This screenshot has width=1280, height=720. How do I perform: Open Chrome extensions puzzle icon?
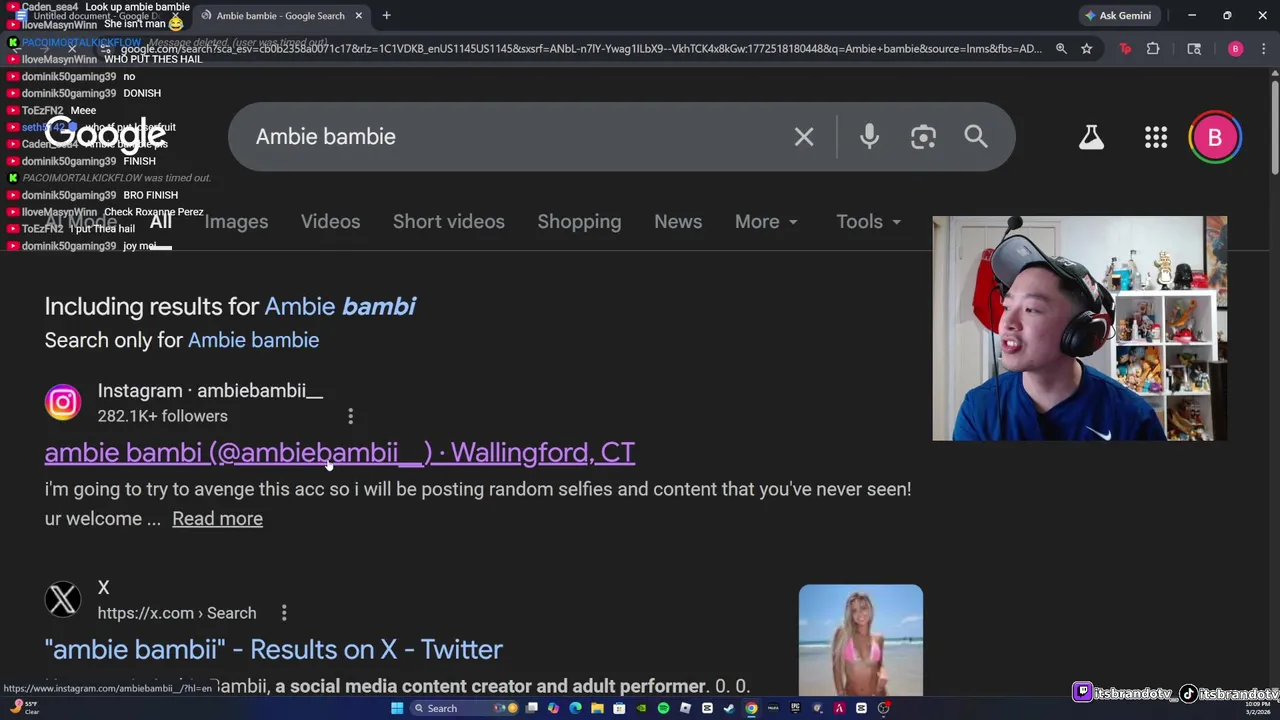click(x=1153, y=49)
